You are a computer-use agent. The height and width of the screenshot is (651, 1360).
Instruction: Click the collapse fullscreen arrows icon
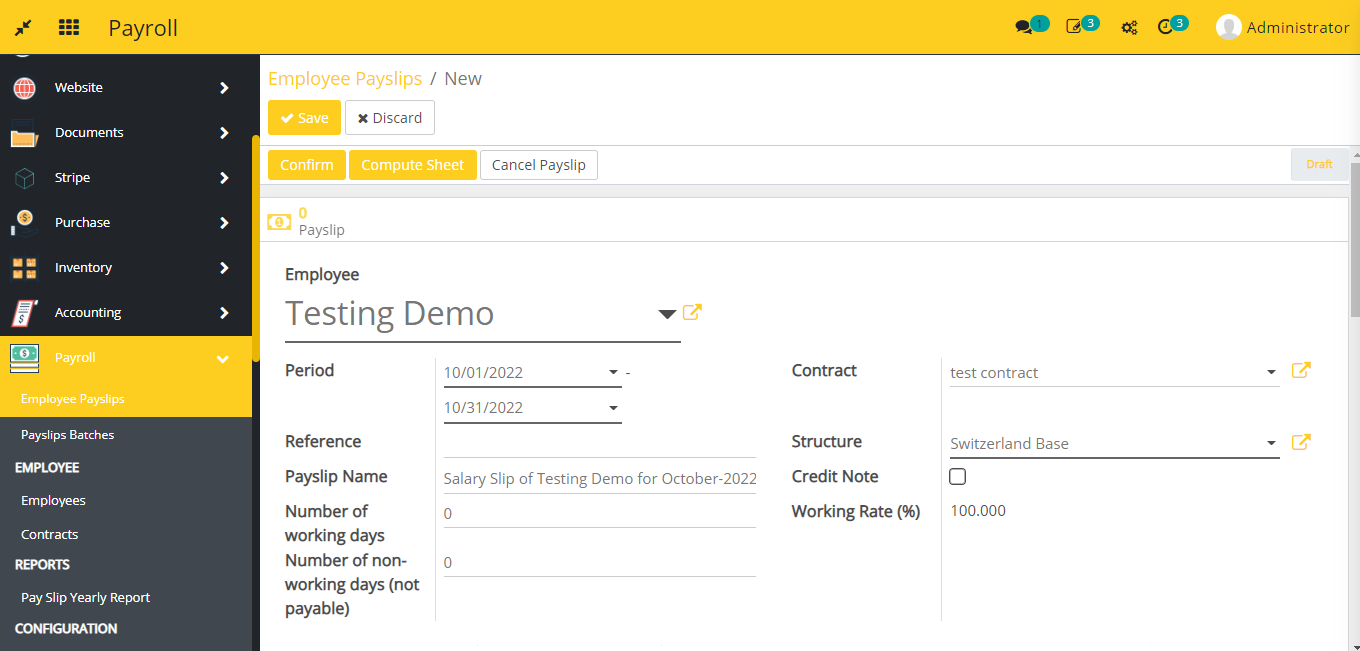click(23, 27)
